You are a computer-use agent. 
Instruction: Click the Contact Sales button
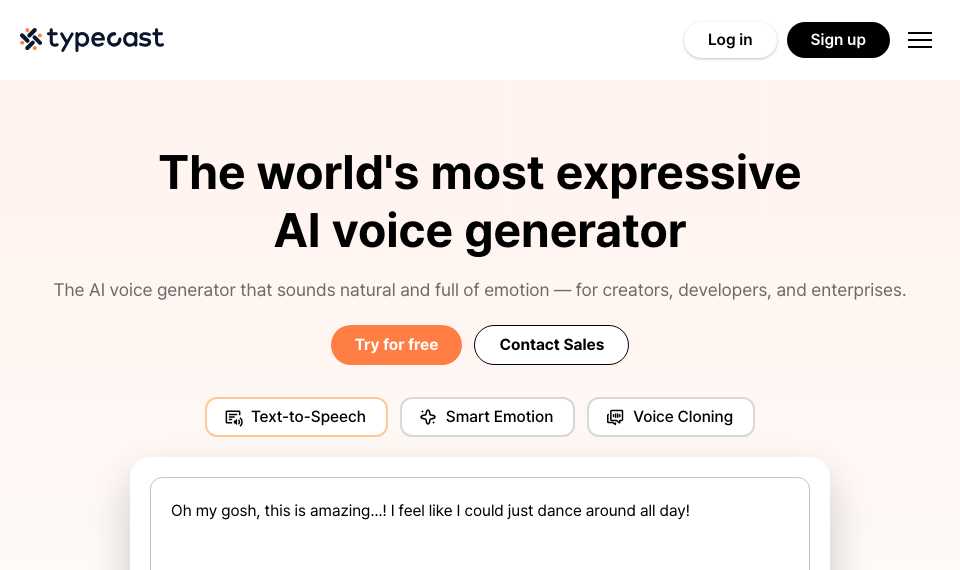pos(551,345)
